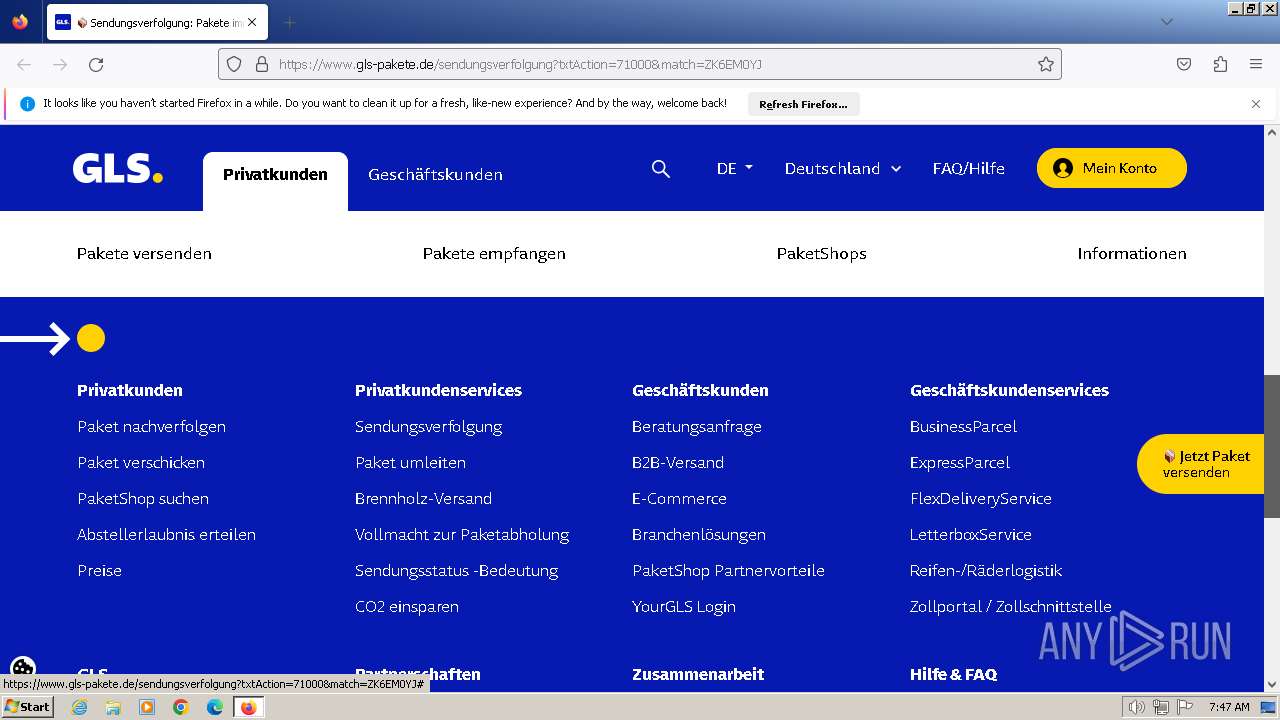Open Sendungsverfolgung footer link
Viewport: 1280px width, 720px height.
click(x=428, y=427)
